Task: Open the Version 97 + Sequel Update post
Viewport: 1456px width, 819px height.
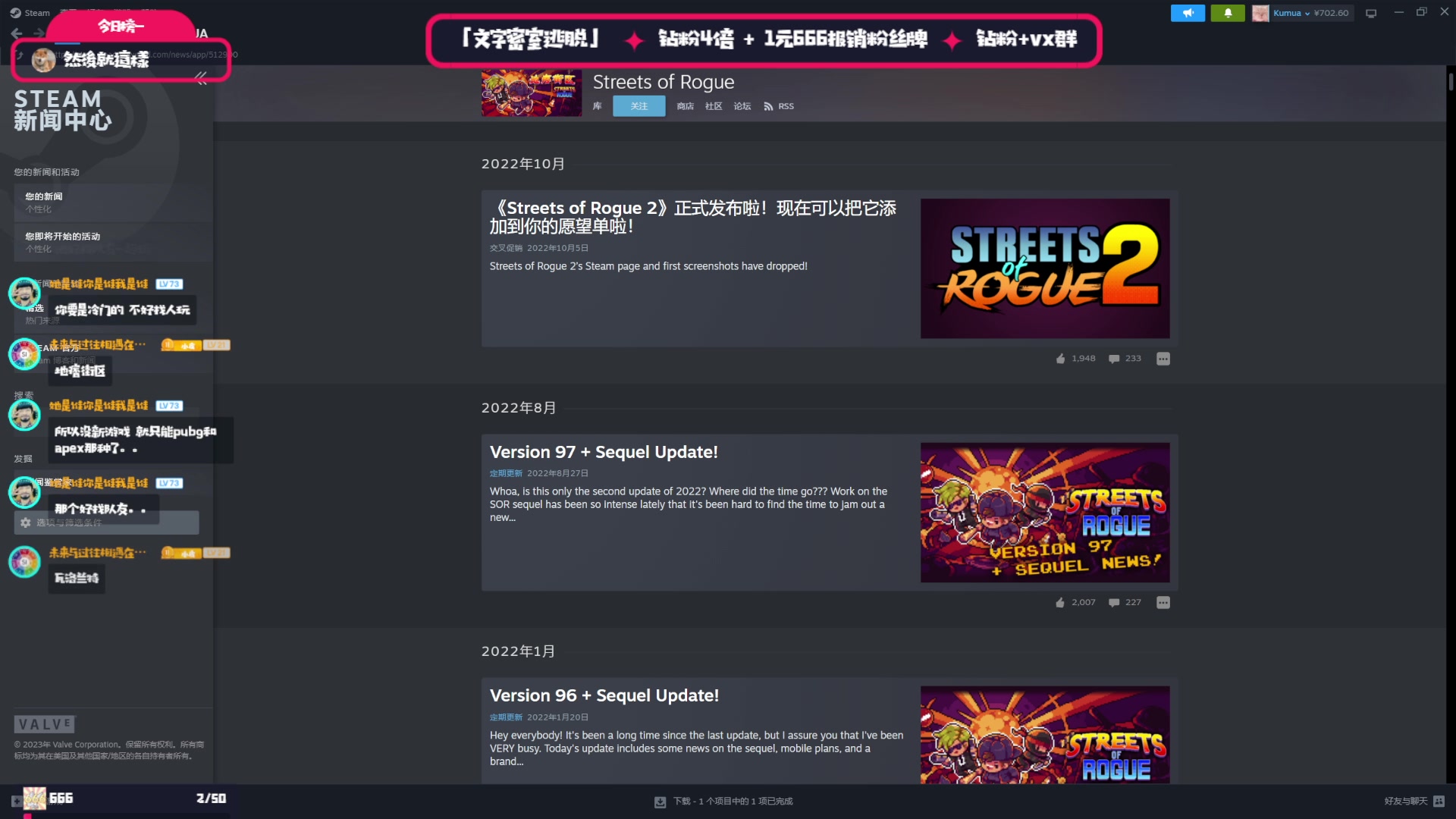Action: click(604, 452)
